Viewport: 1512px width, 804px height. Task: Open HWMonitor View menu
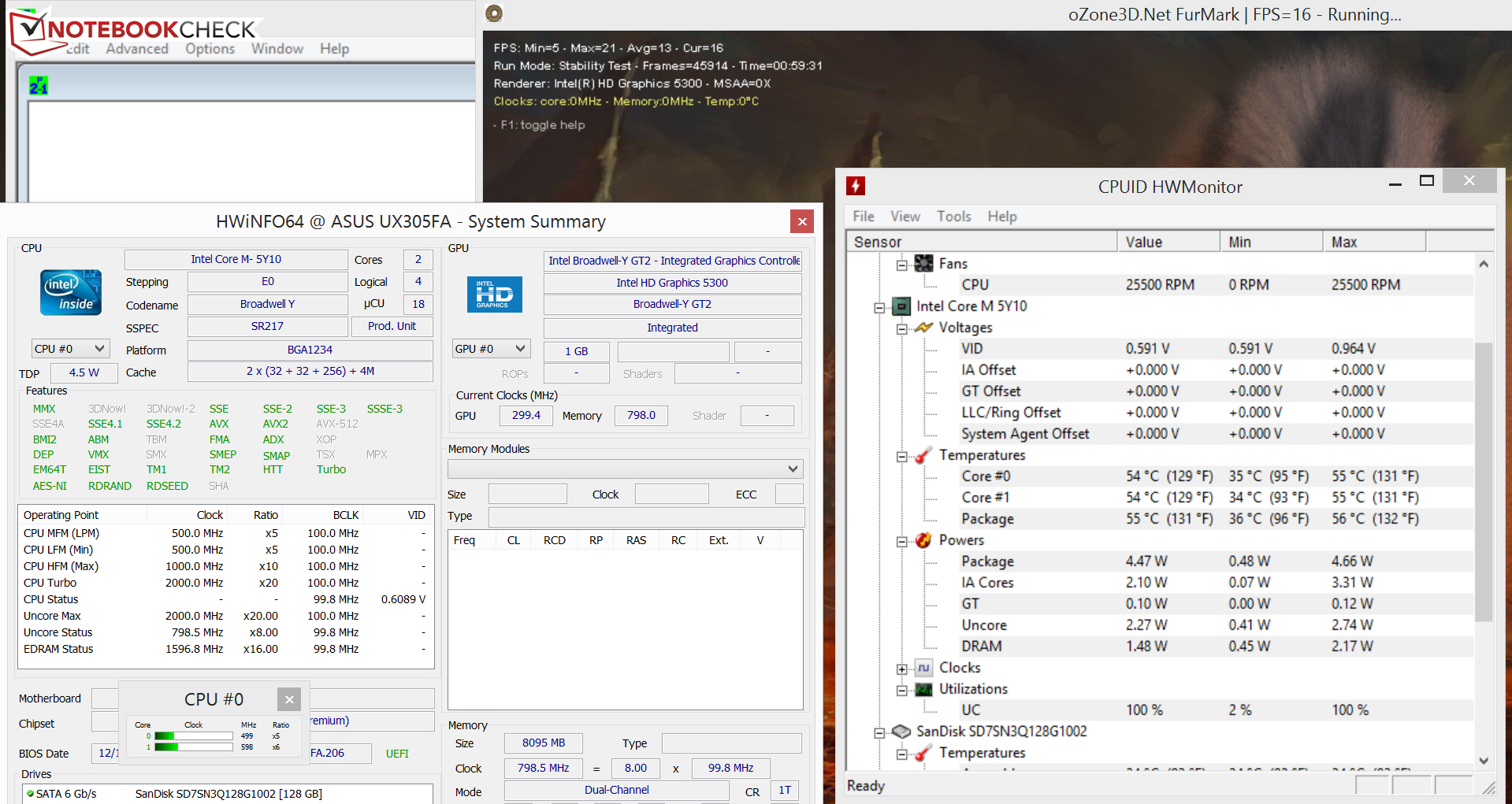(x=905, y=216)
